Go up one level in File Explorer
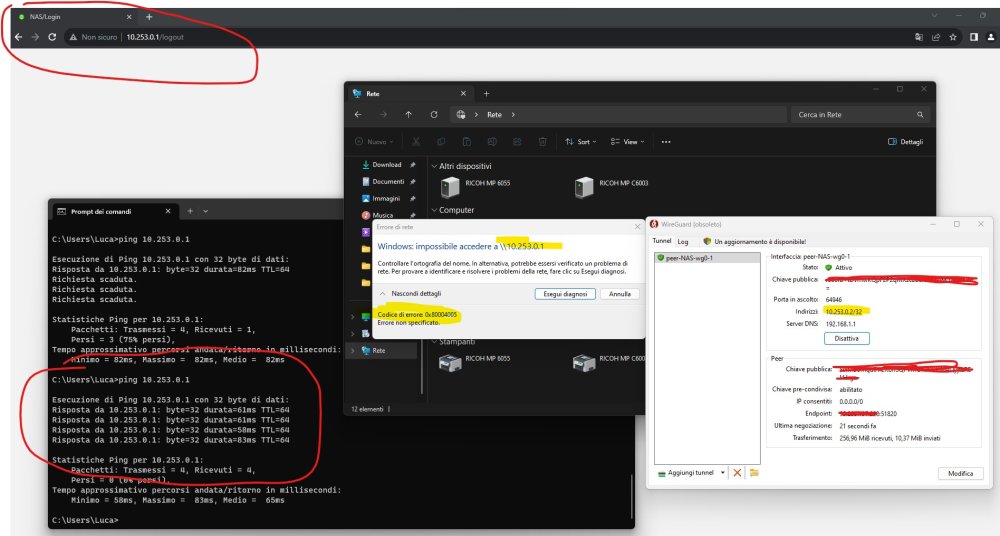 coord(408,115)
